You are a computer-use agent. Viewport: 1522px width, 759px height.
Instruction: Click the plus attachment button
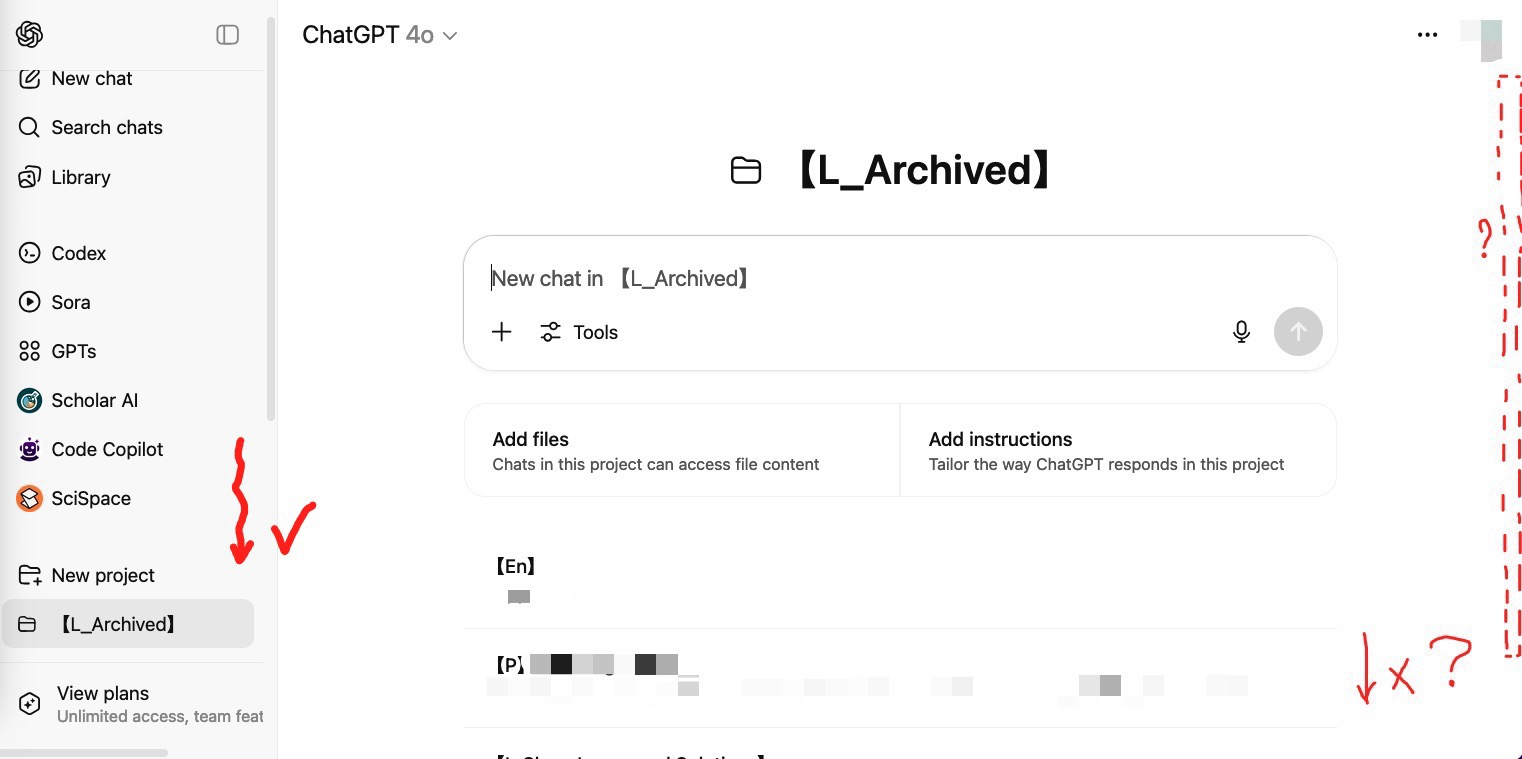coord(502,332)
